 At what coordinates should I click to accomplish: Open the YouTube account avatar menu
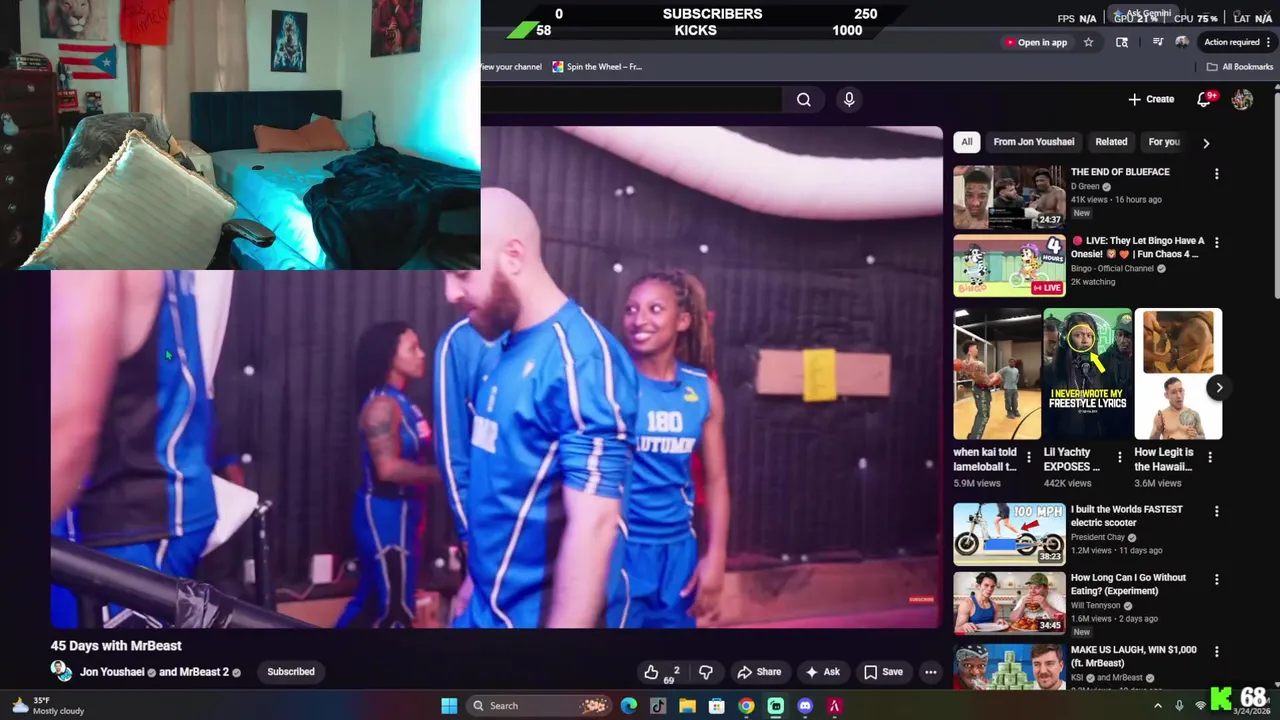click(1242, 99)
